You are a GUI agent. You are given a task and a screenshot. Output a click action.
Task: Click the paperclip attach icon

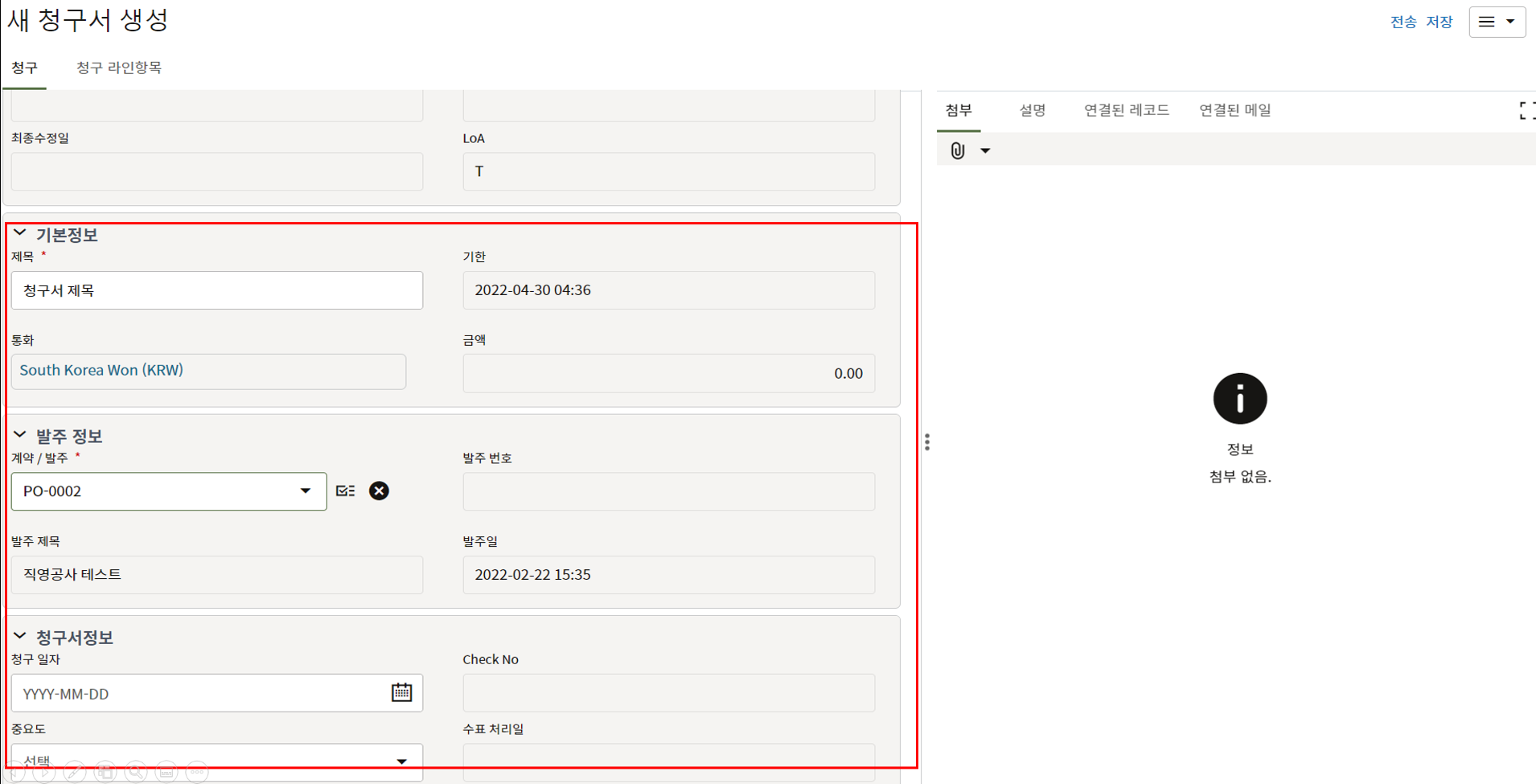tap(957, 150)
